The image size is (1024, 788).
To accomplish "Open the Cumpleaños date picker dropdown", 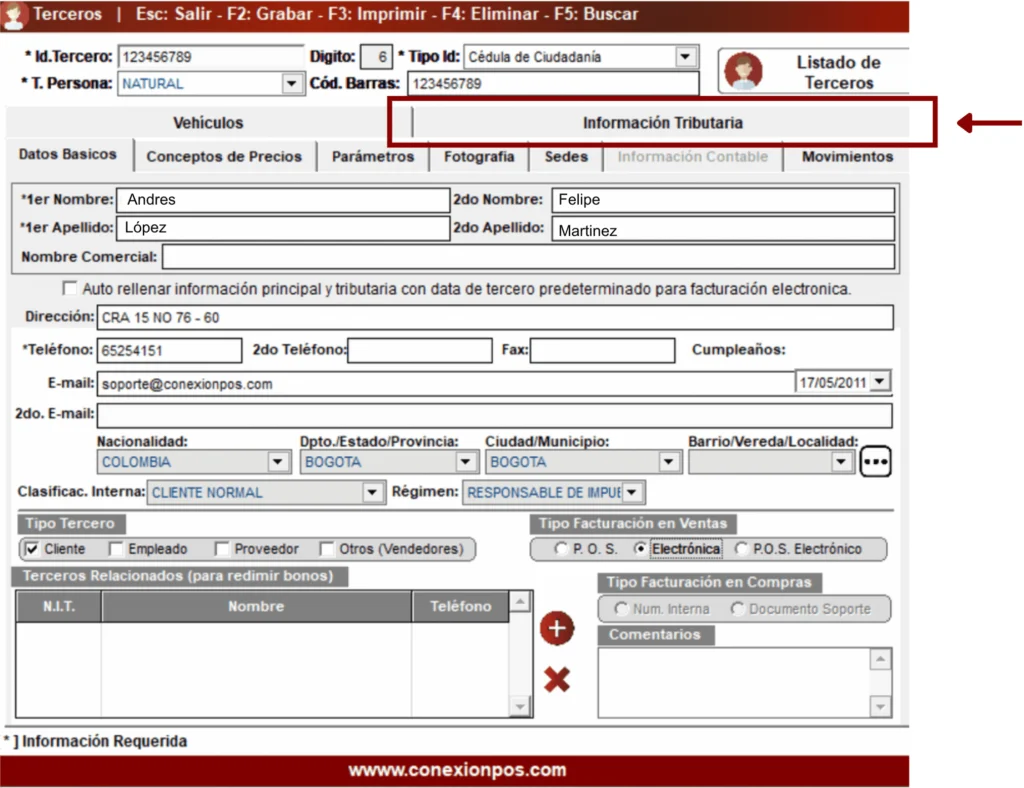I will click(x=880, y=381).
